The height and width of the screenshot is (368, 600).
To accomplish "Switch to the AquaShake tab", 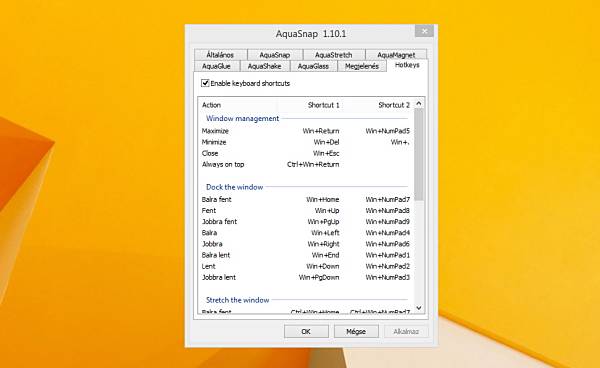I will [x=264, y=66].
